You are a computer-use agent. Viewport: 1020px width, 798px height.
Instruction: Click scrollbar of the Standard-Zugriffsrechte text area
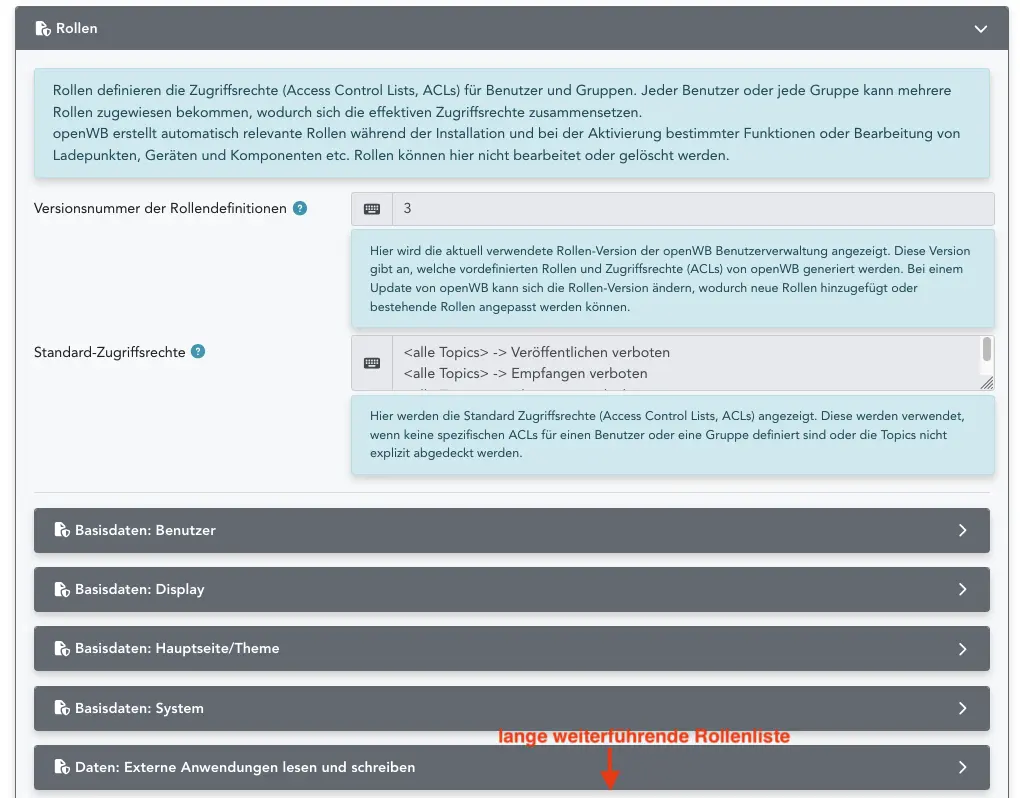pos(987,350)
